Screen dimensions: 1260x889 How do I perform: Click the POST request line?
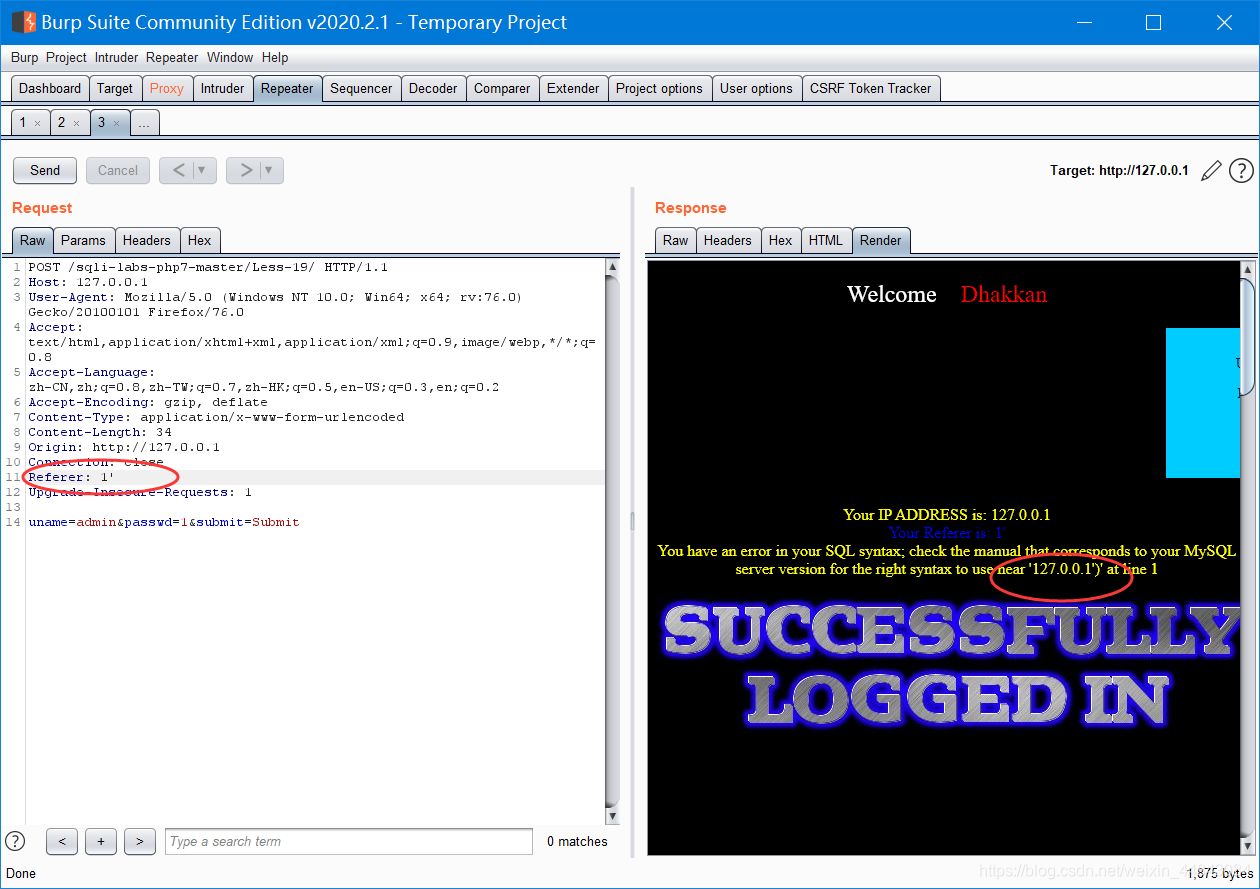208,267
